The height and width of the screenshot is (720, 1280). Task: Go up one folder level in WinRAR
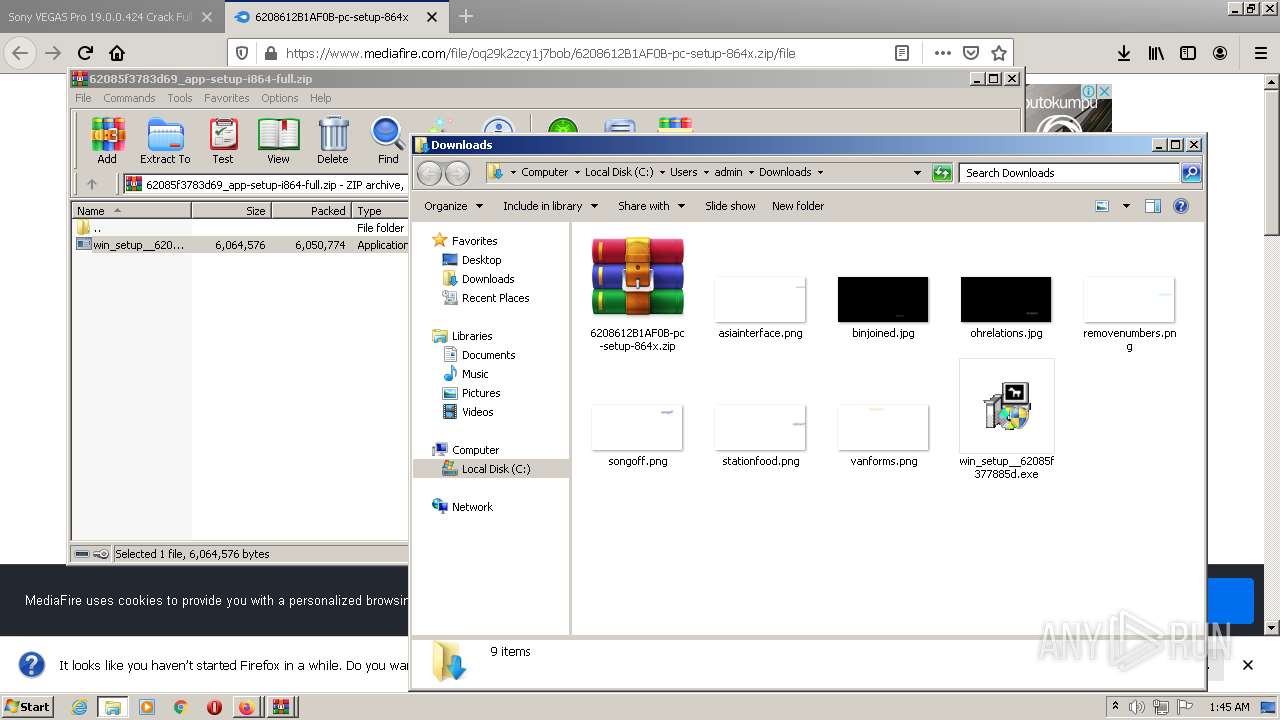(x=92, y=184)
